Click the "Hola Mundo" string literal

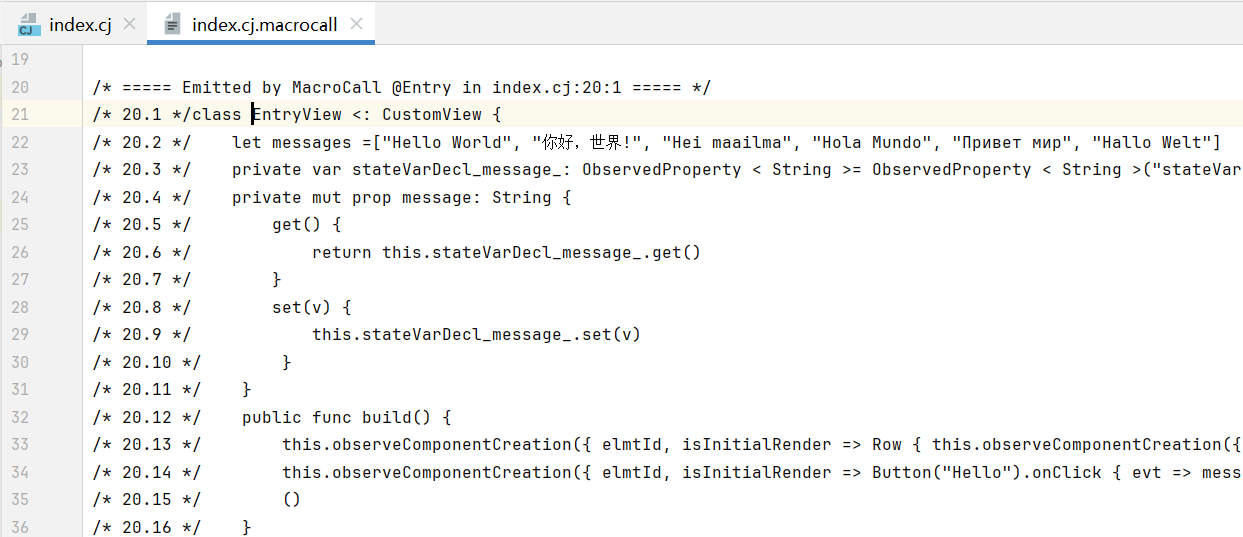872,142
